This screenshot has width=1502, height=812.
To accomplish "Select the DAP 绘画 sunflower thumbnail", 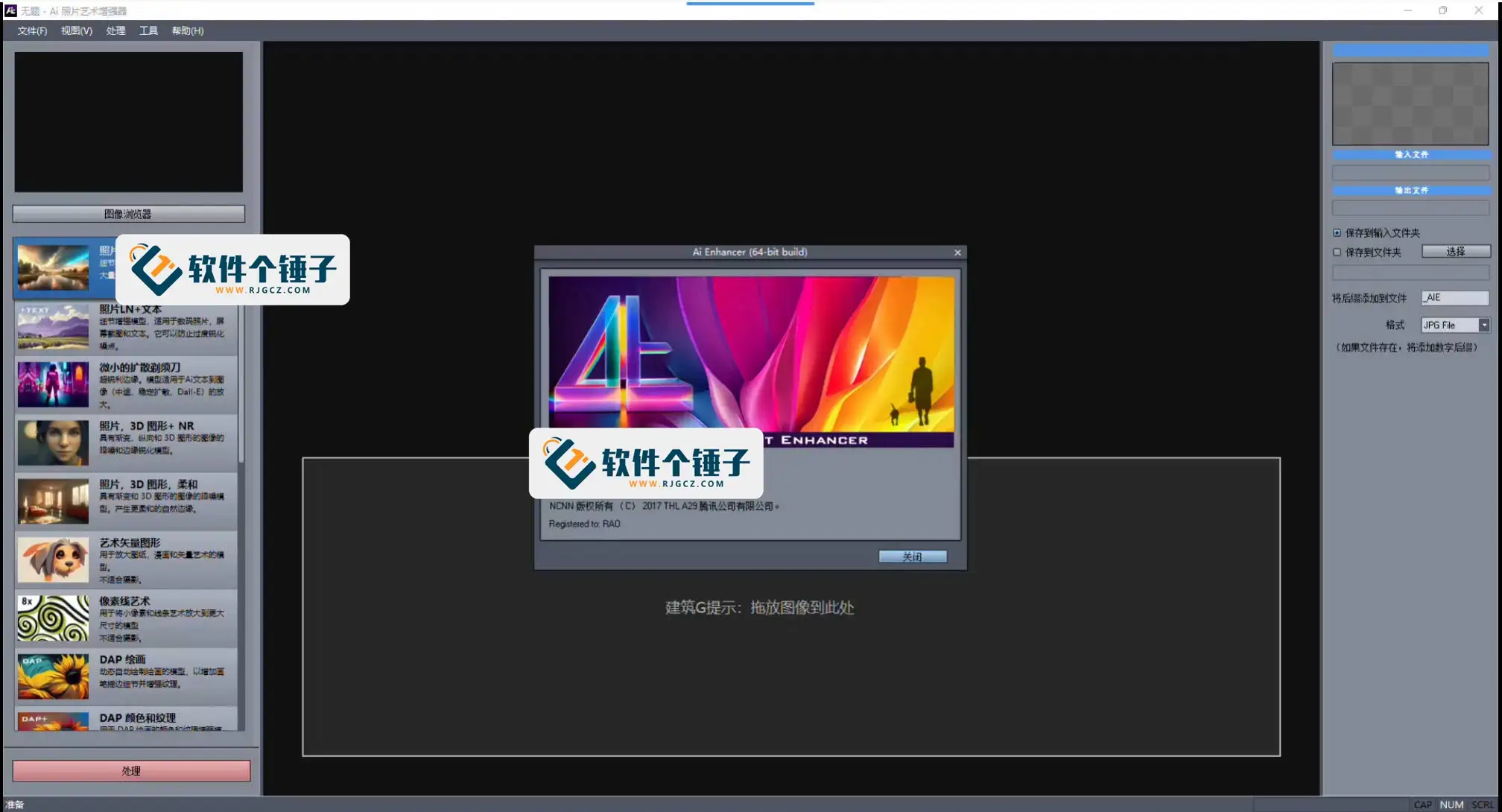I will [53, 676].
